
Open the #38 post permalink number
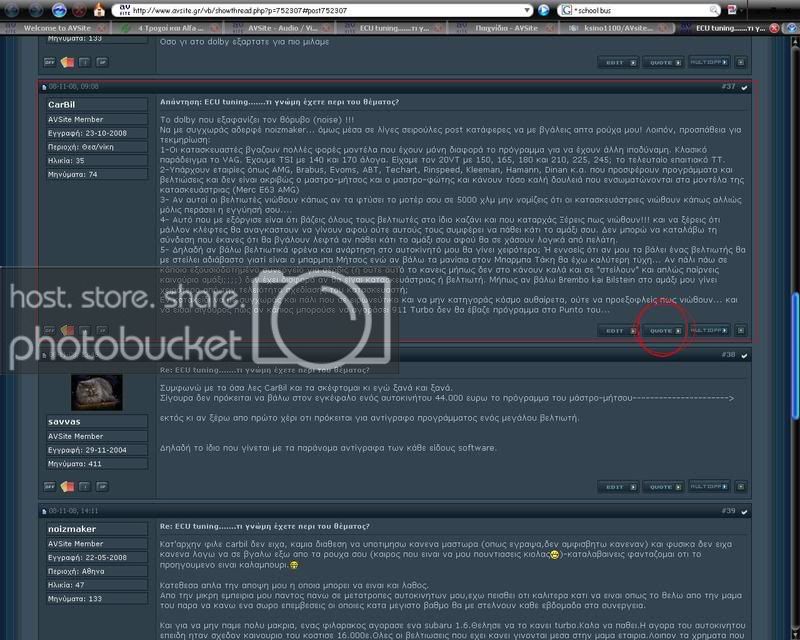pos(729,355)
